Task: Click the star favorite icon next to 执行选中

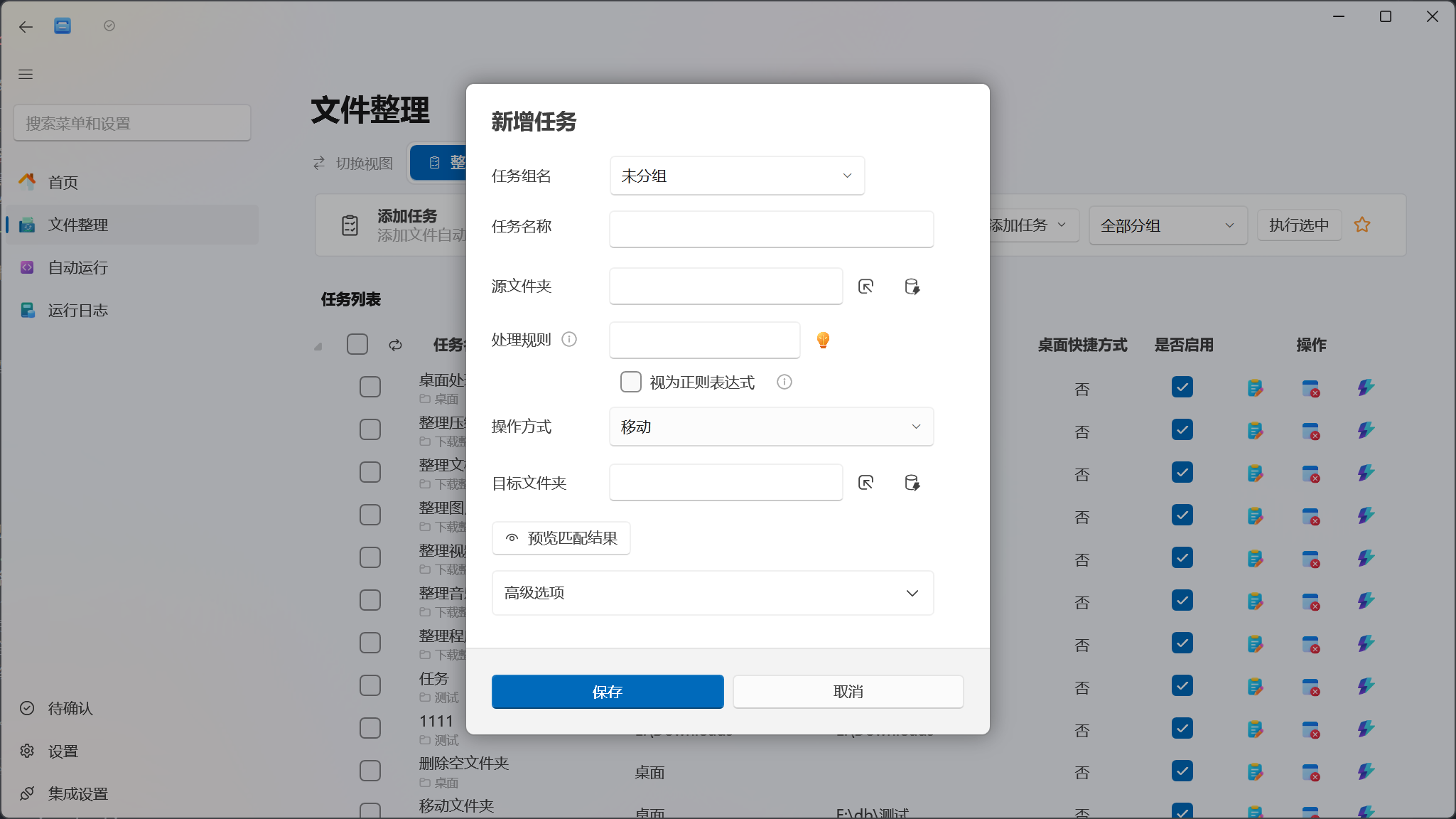Action: tap(1362, 225)
